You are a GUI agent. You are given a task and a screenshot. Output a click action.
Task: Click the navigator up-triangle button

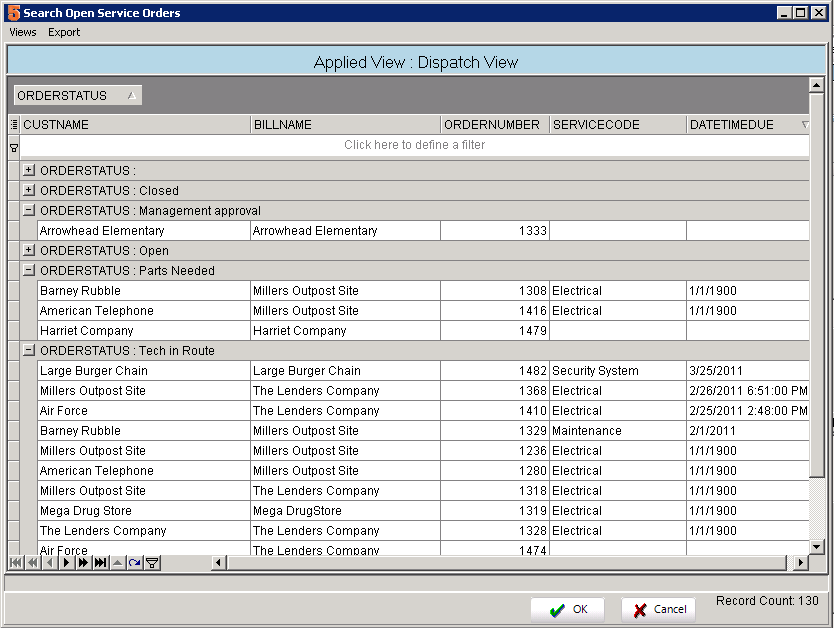(118, 563)
